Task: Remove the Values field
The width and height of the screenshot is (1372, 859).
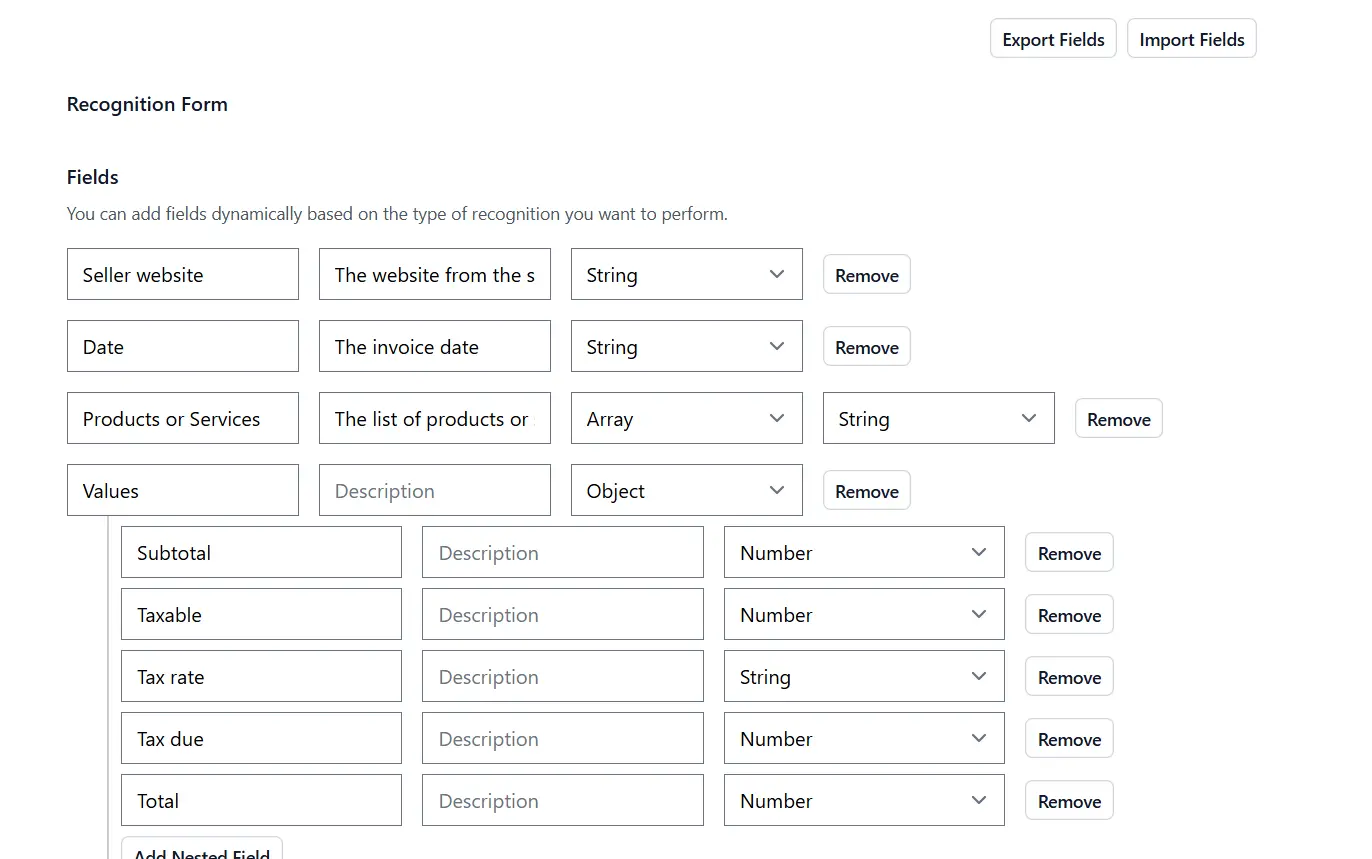Action: coord(866,490)
